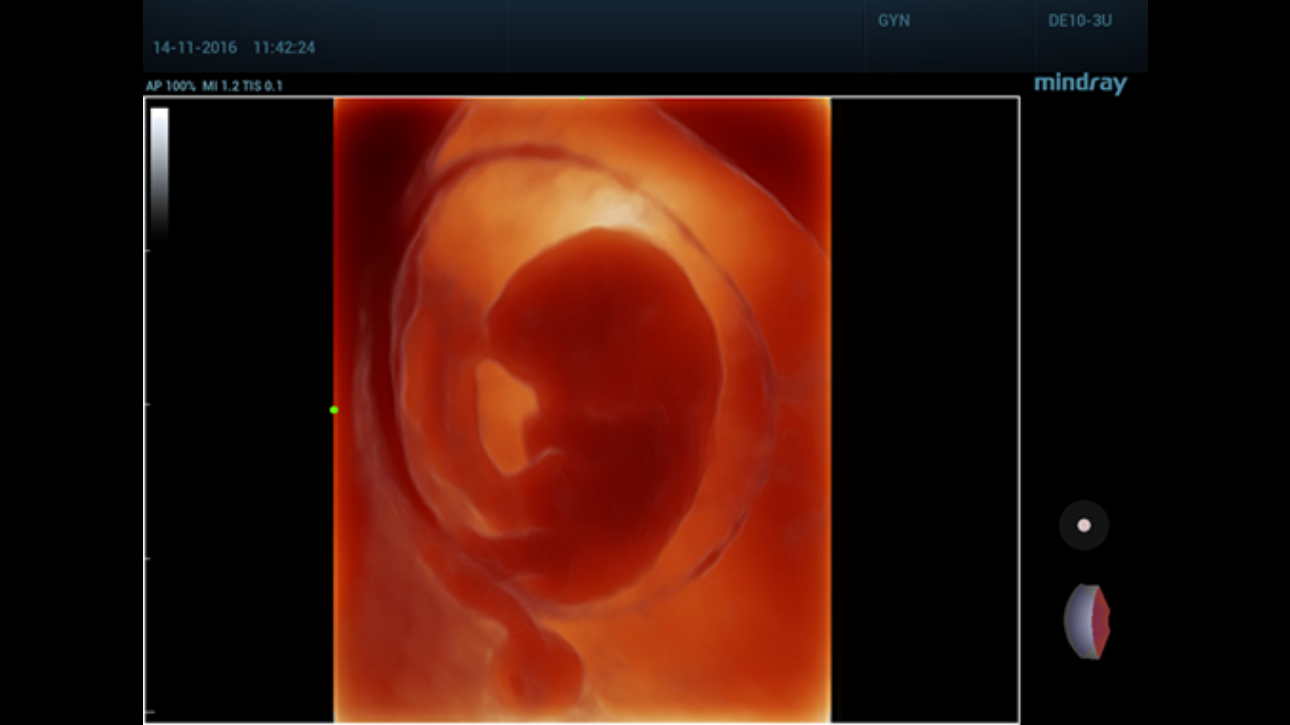Click the circular light source position icon

[1084, 525]
